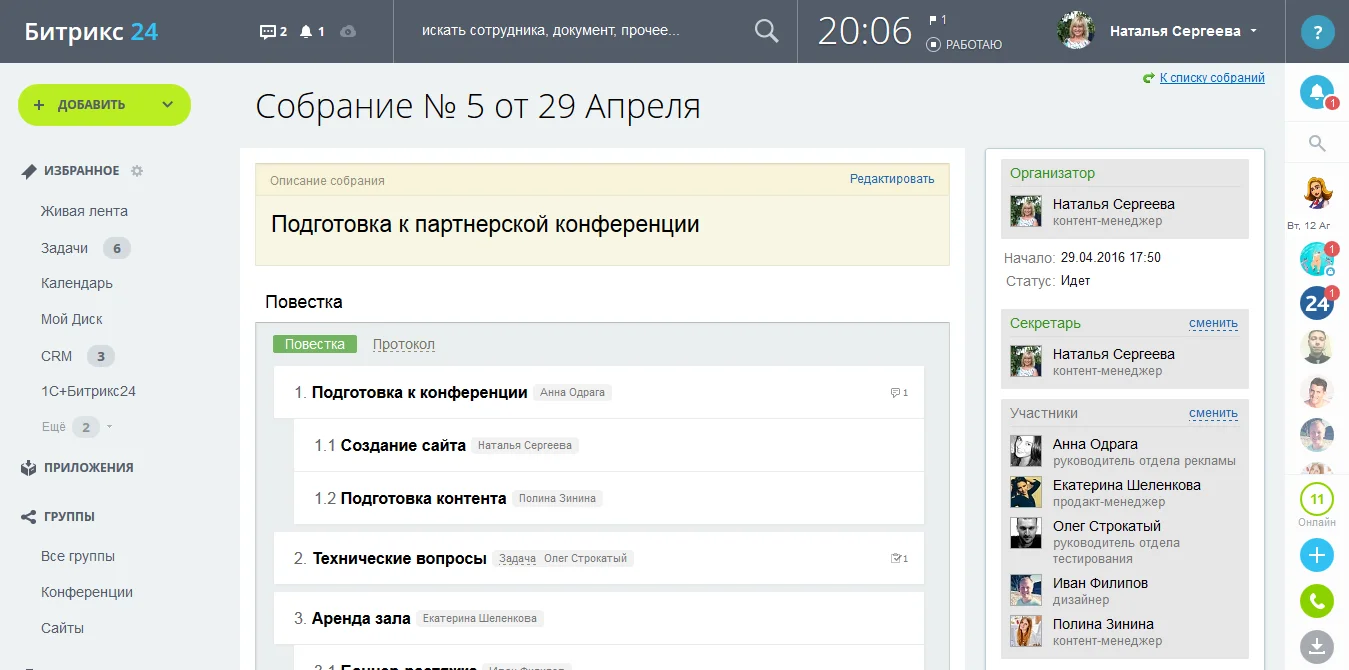This screenshot has height=670, width=1349.
Task: Open the notifications bell in the right sidebar
Action: click(1316, 92)
